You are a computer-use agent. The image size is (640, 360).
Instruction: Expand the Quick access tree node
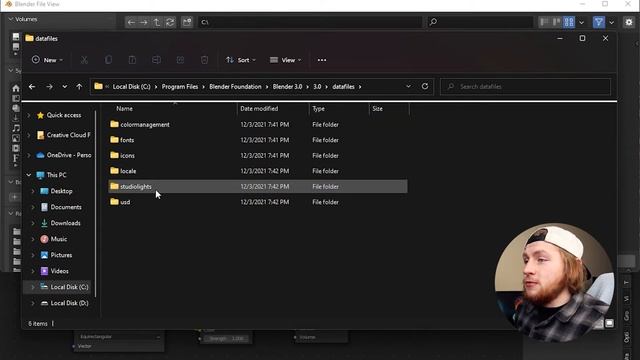tap(29, 116)
